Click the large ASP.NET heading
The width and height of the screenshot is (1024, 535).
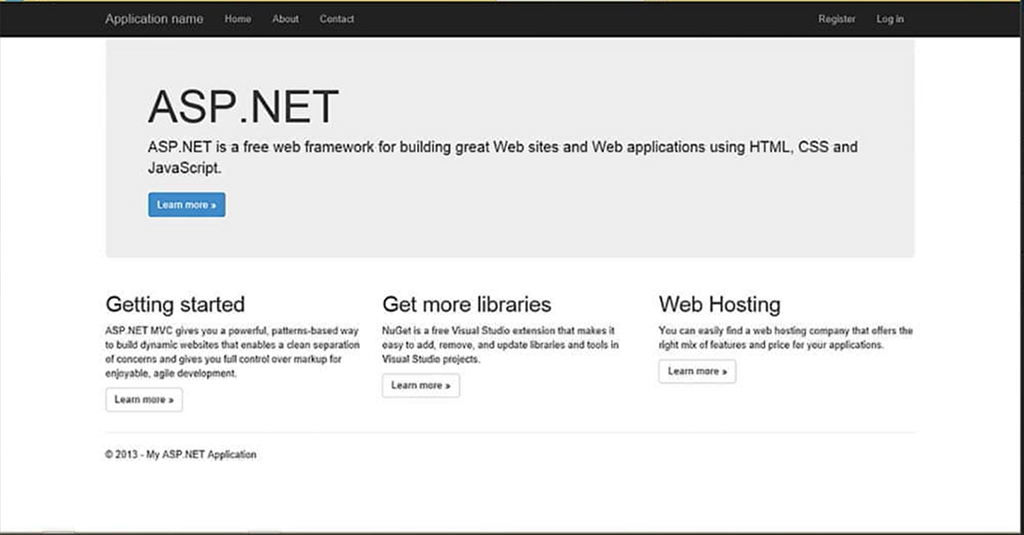(243, 106)
